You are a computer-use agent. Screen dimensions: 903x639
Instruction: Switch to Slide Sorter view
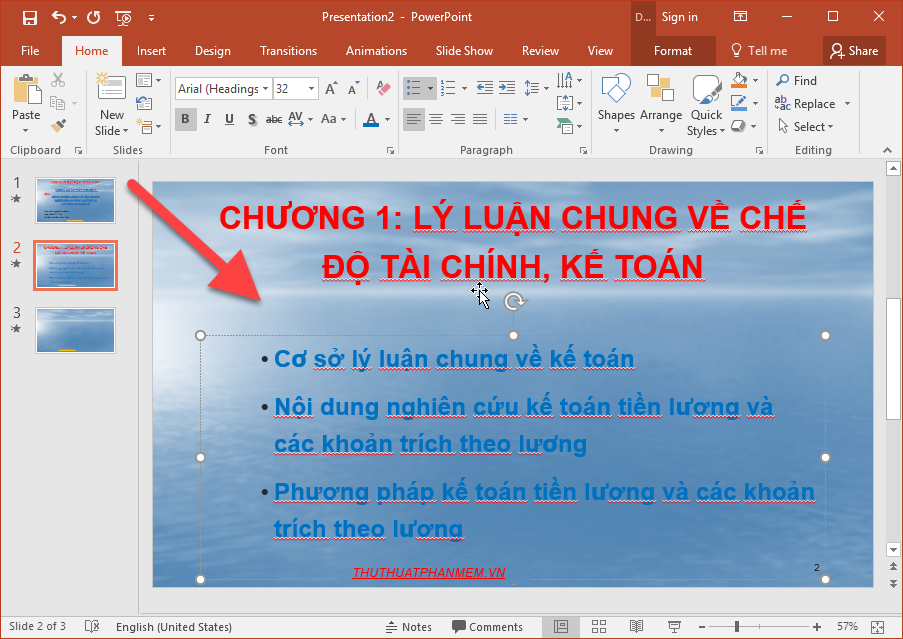pos(599,626)
